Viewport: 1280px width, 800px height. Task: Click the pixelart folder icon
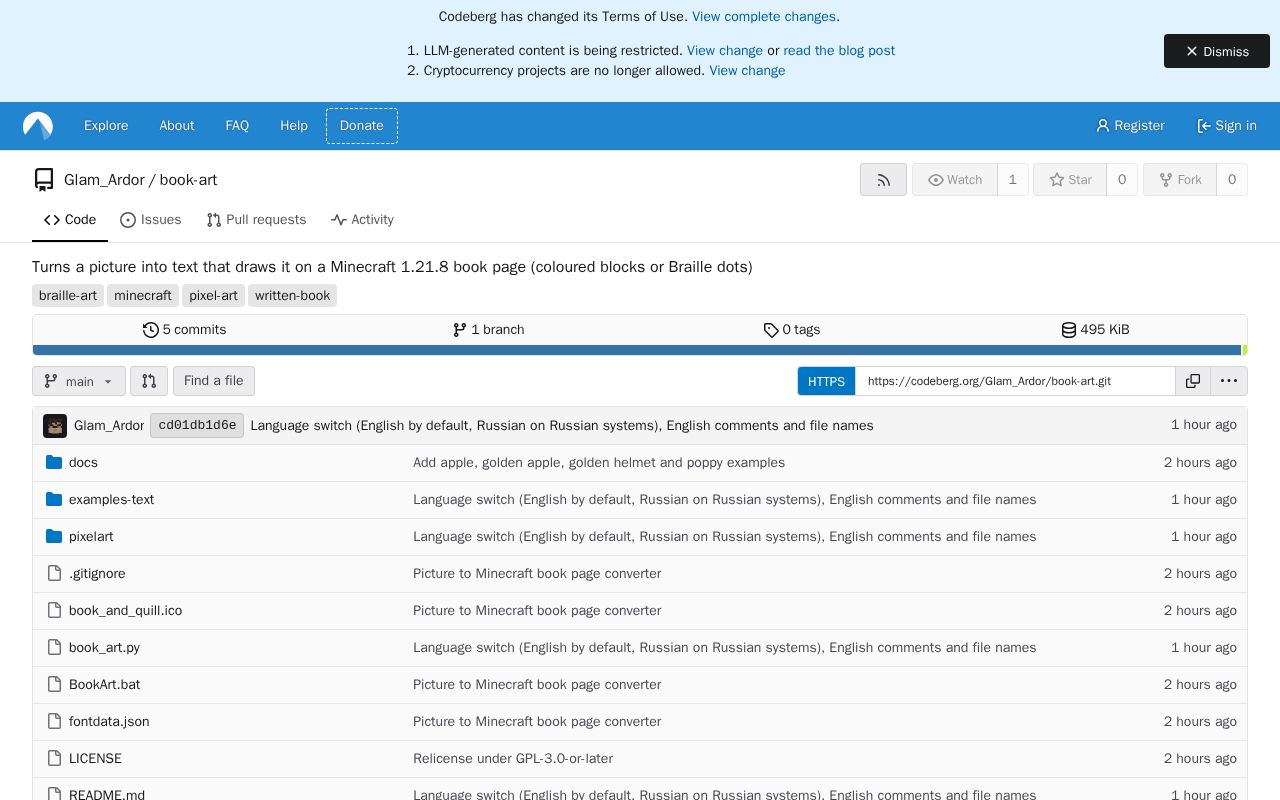(x=54, y=537)
